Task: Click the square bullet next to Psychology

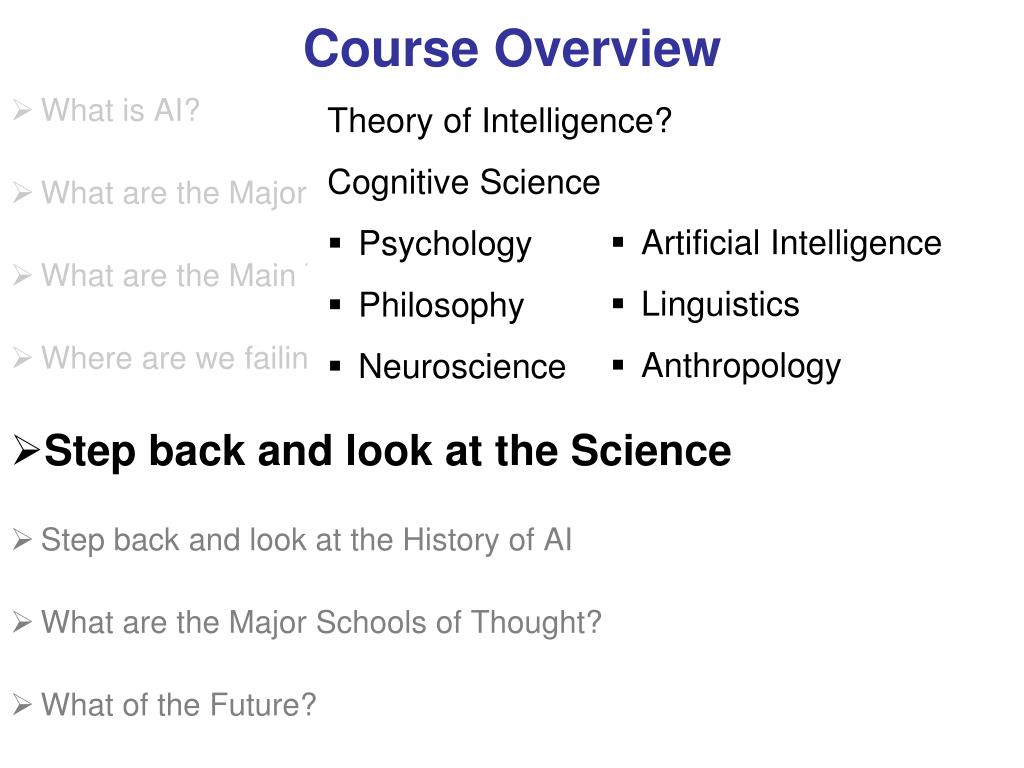Action: click(x=336, y=244)
